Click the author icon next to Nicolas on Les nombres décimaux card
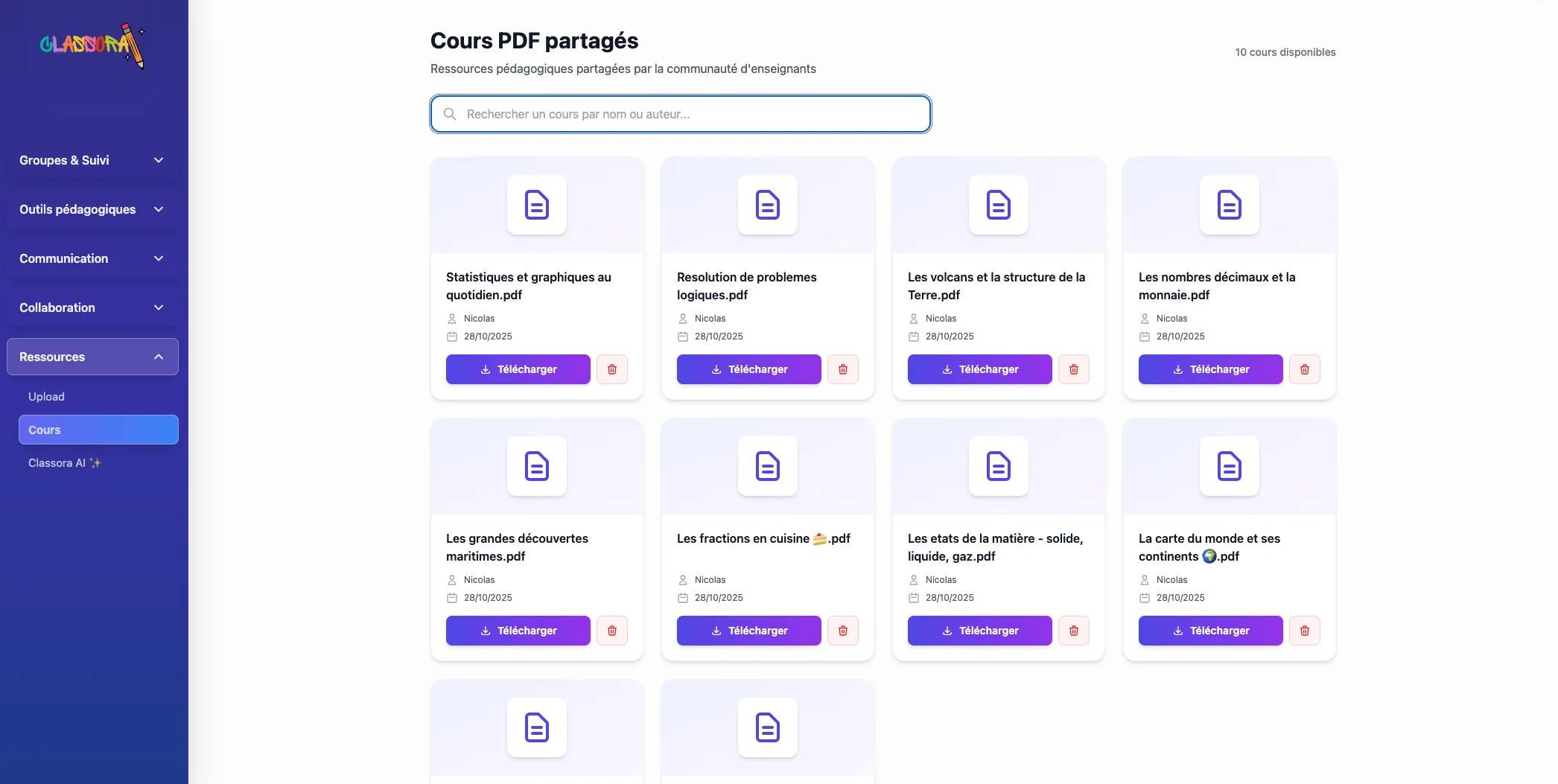This screenshot has height=784, width=1558. [x=1145, y=318]
